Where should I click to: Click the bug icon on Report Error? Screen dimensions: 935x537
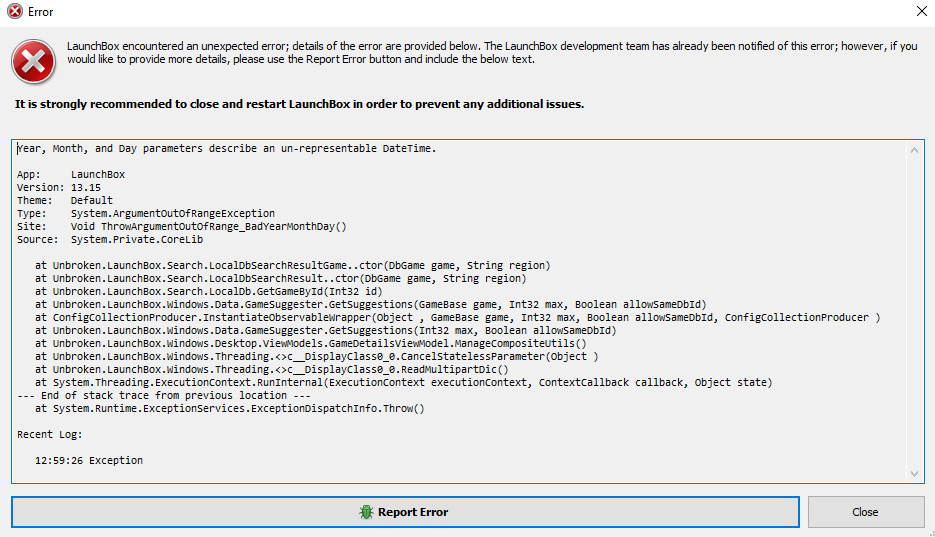point(366,512)
